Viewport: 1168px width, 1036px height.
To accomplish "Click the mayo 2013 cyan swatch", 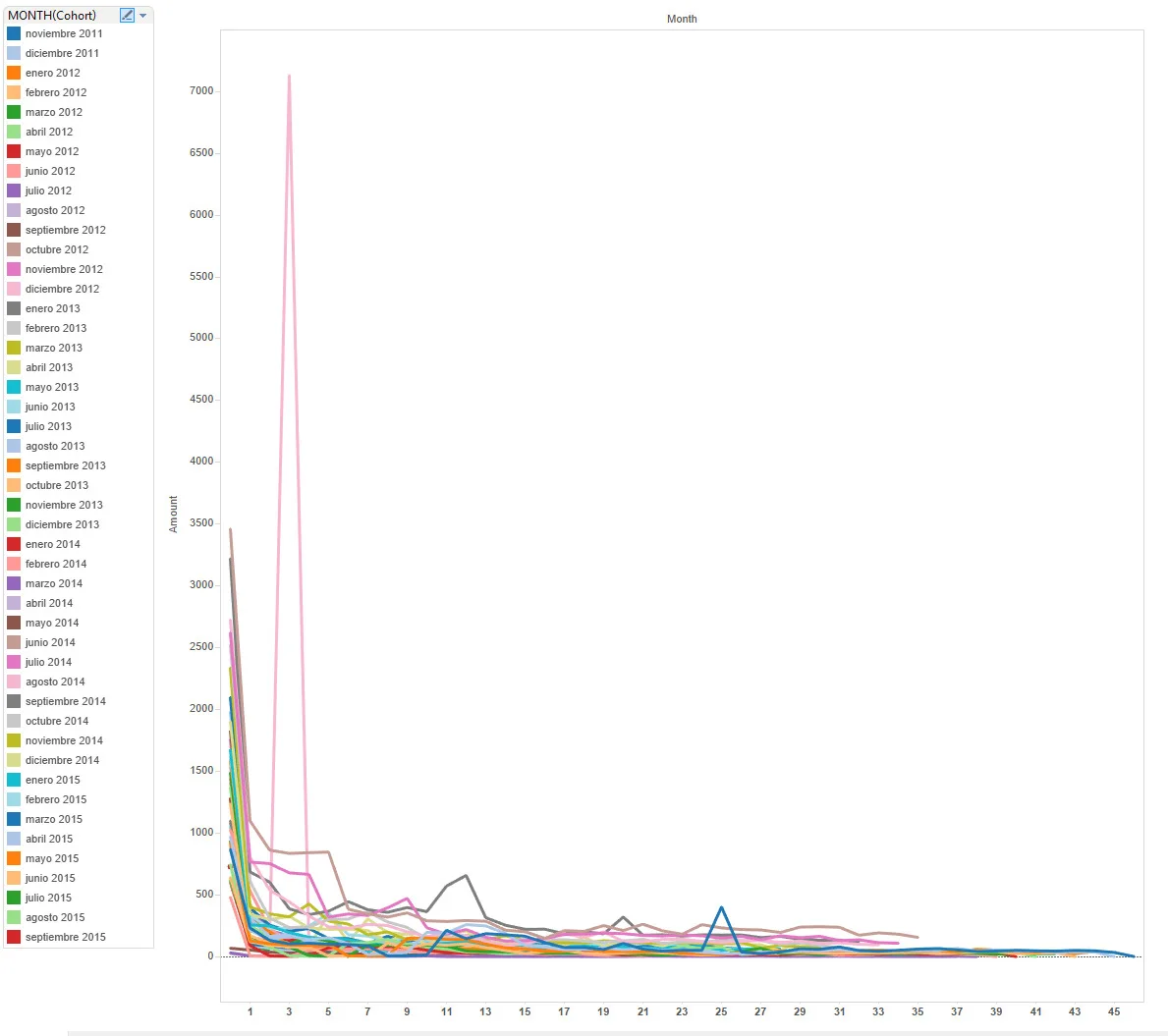I will pyautogui.click(x=14, y=387).
